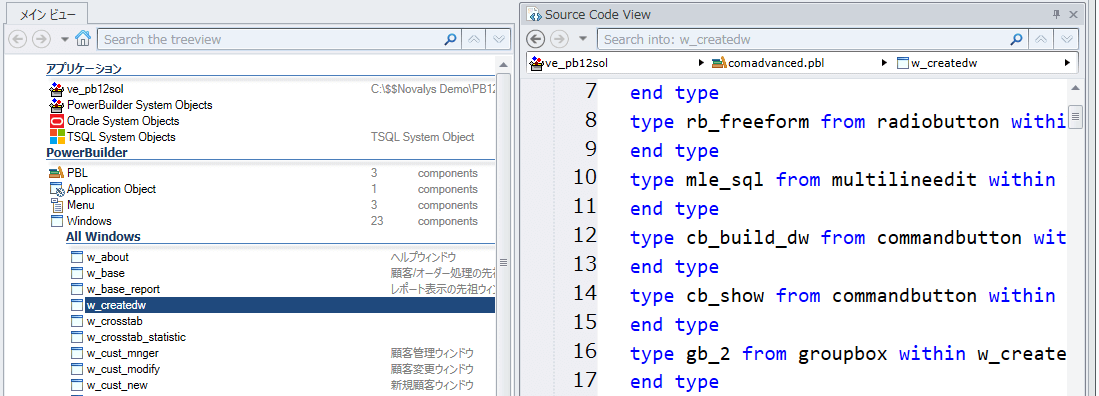Click the PBL library icon
This screenshot has width=1099, height=396.
(x=57, y=173)
